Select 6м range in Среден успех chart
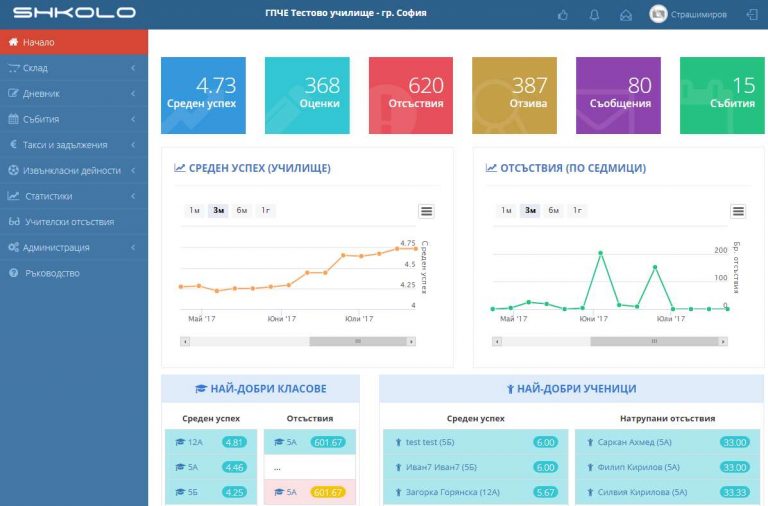768x506 pixels. click(242, 210)
